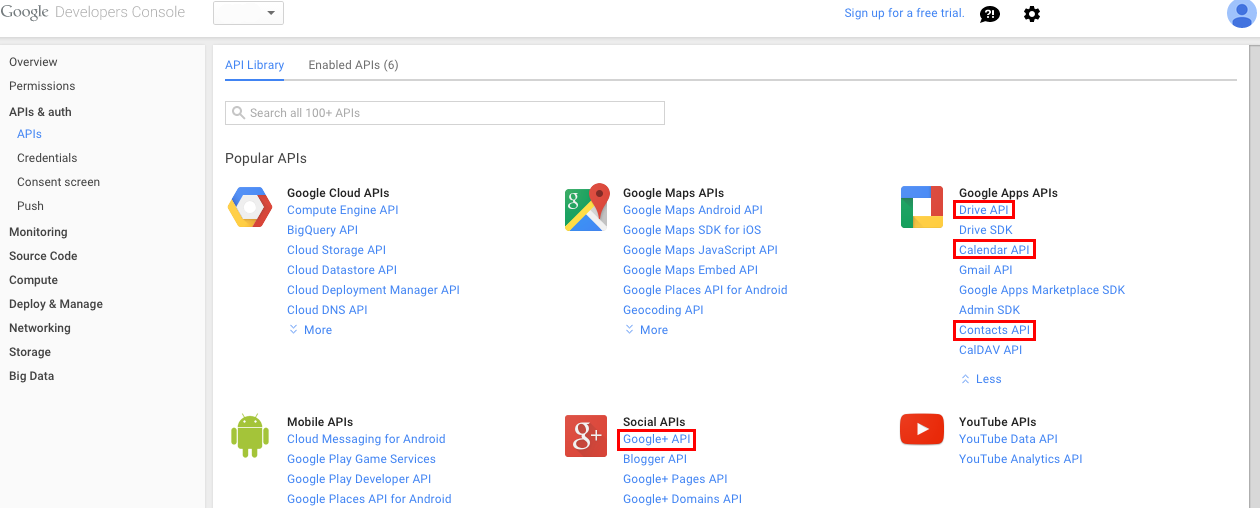Open the project selector dropdown
This screenshot has height=508, width=1260.
[248, 13]
